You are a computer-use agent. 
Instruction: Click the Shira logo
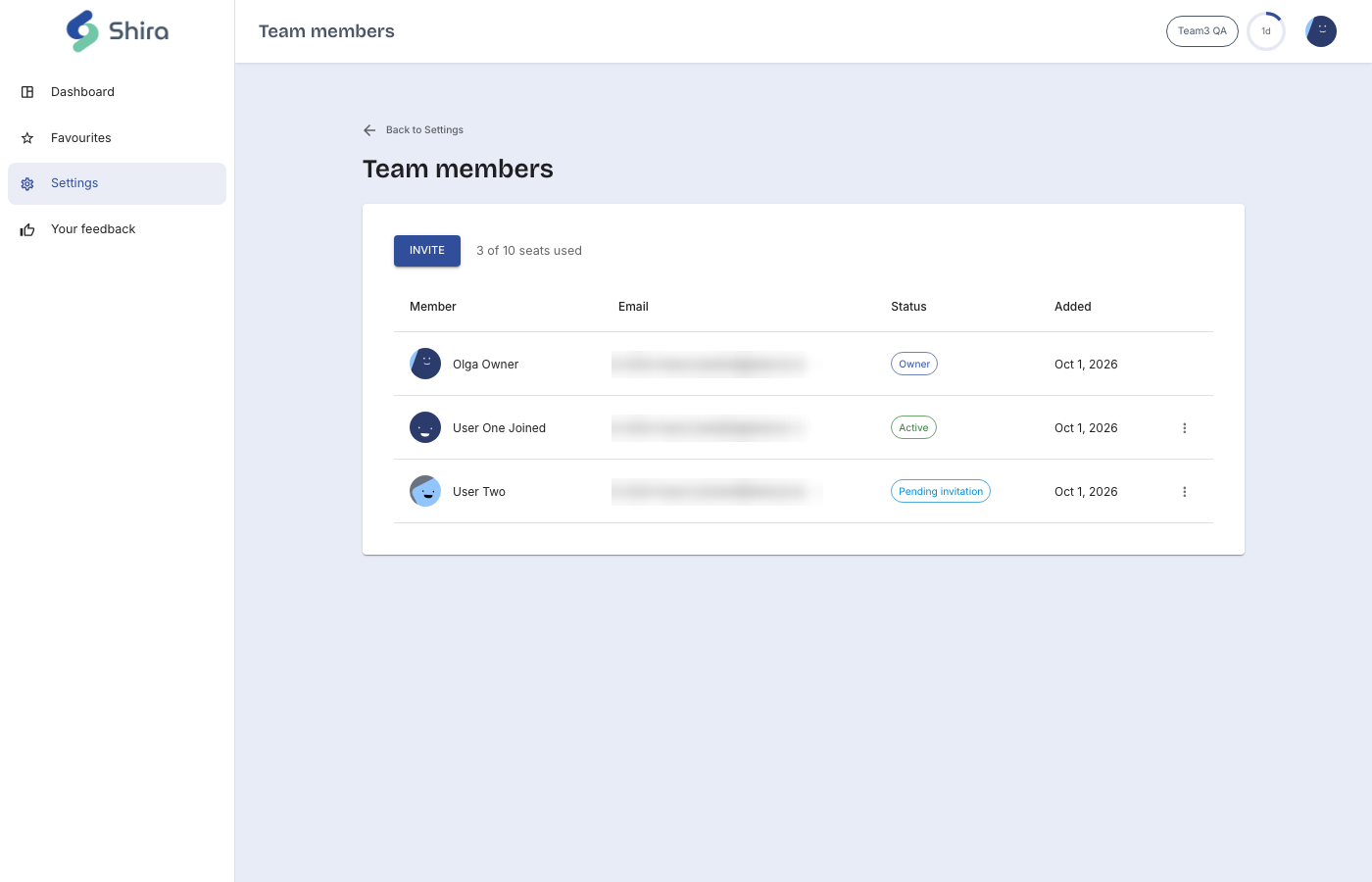pos(118,31)
